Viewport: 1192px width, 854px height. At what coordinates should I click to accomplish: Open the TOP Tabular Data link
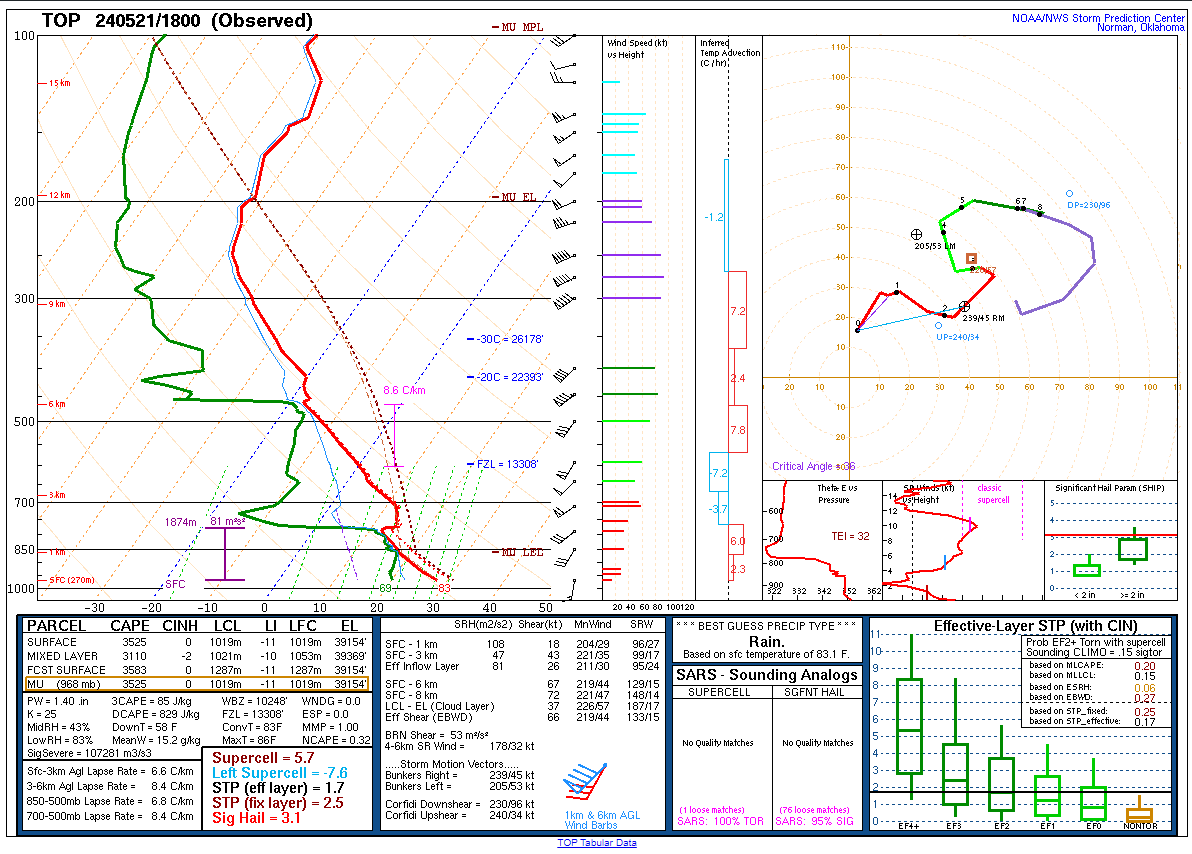(x=596, y=843)
